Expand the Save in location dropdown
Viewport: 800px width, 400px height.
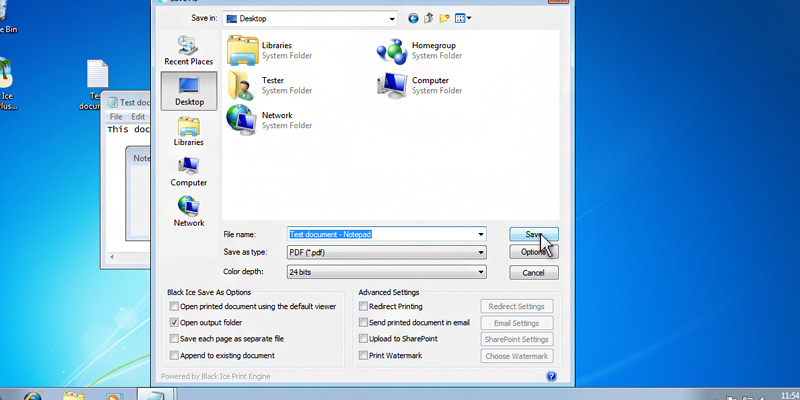[x=393, y=18]
